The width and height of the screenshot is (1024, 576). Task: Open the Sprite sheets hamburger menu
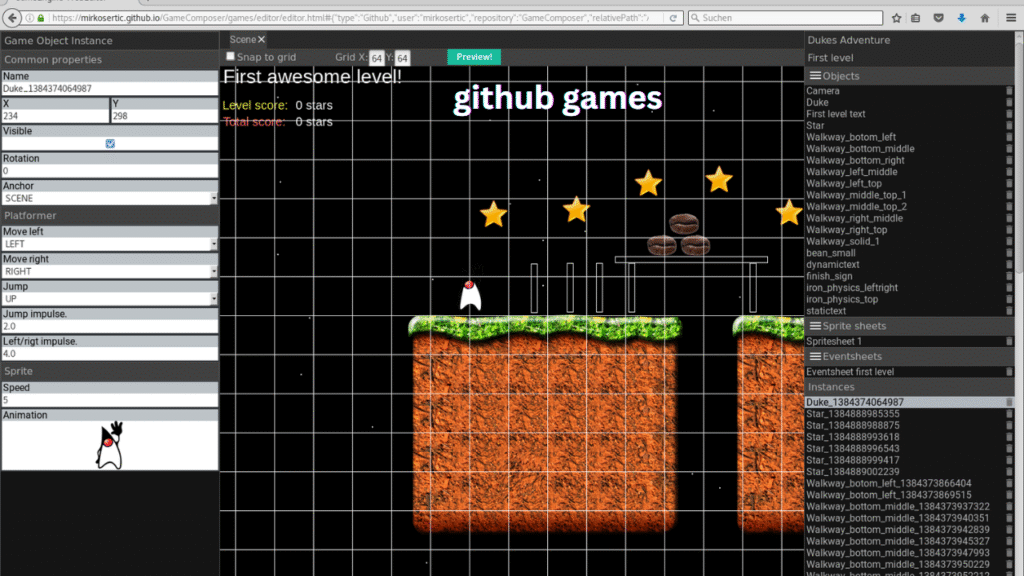click(x=815, y=325)
